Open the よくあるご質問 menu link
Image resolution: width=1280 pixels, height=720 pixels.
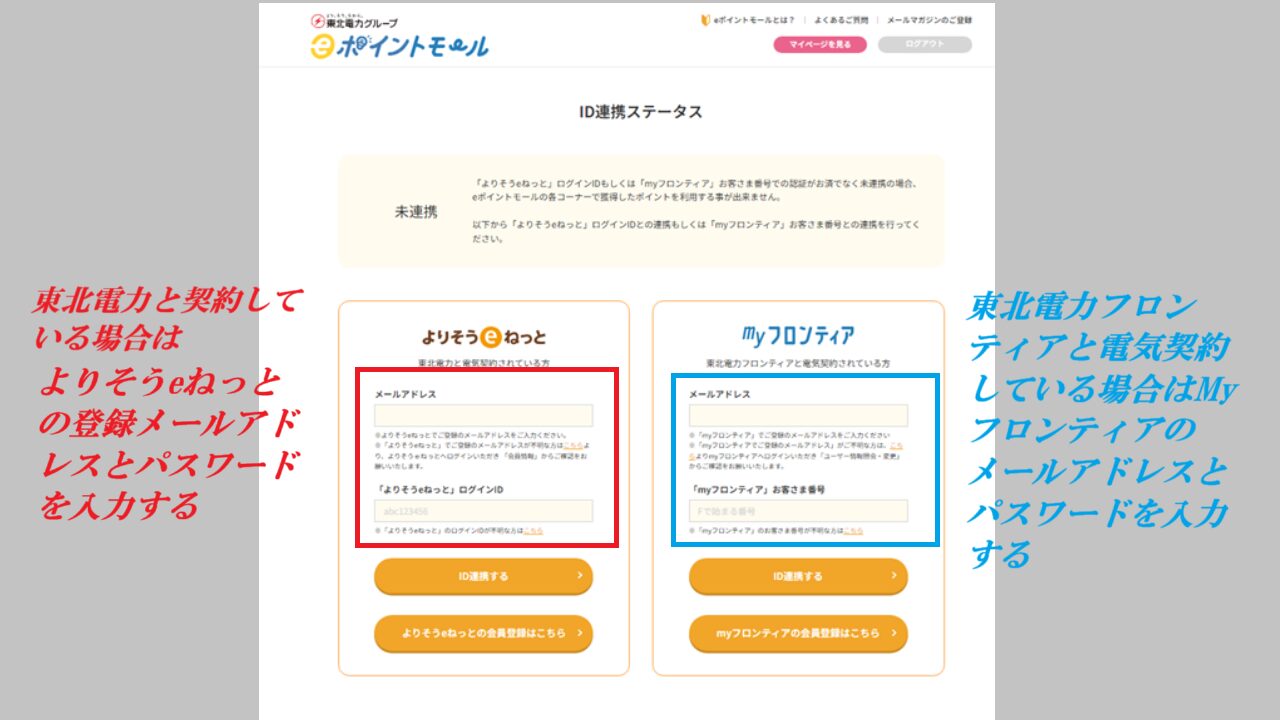coord(841,20)
